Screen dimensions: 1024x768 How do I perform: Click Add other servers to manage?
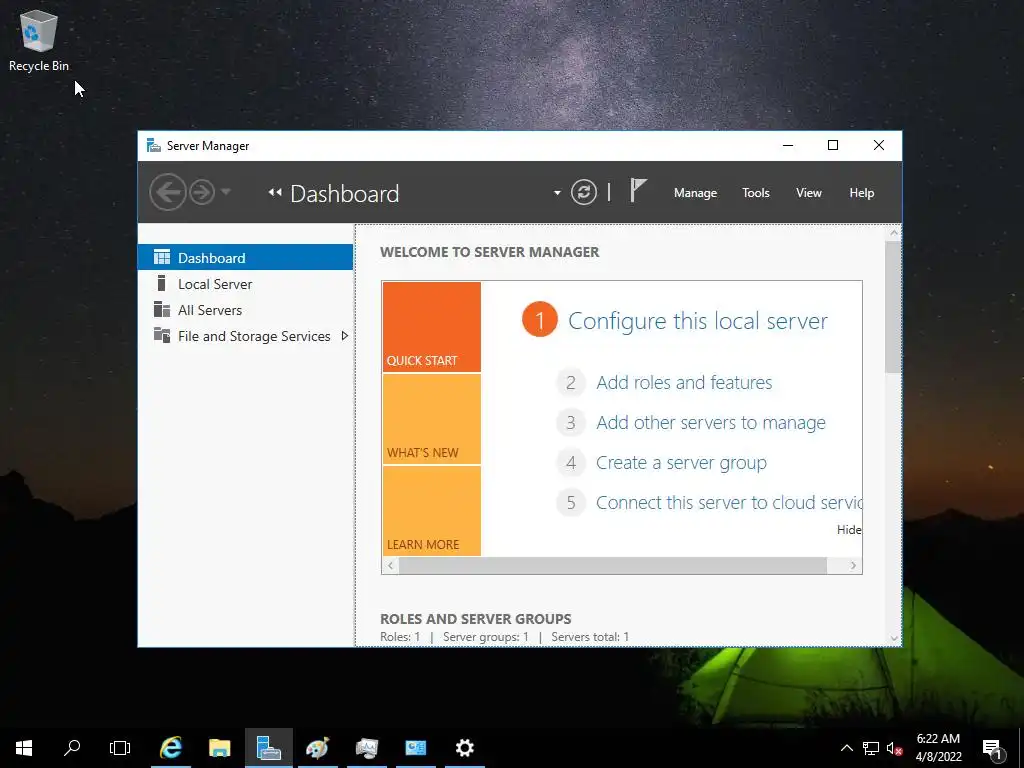(x=711, y=423)
